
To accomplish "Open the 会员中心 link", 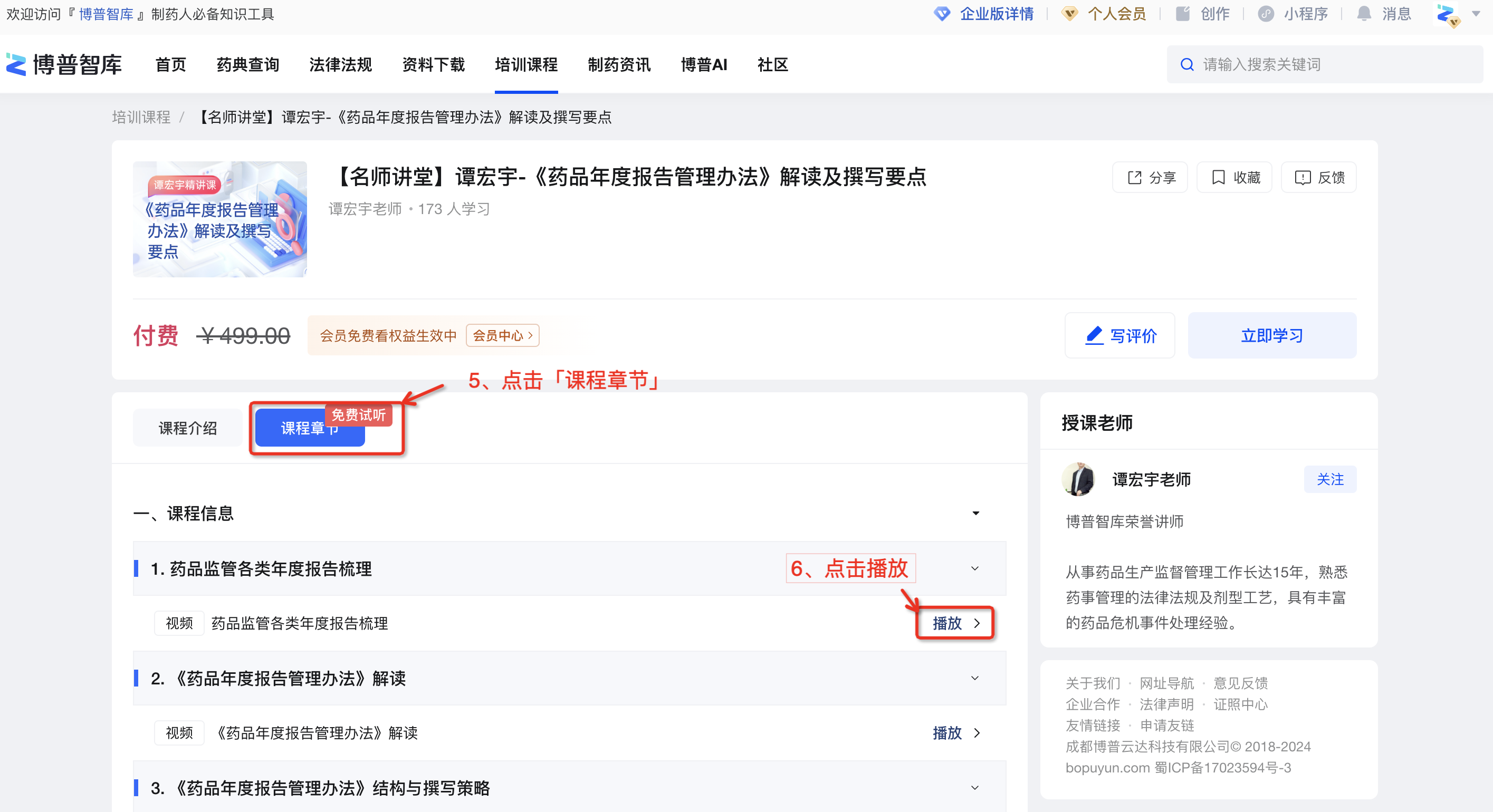I will pyautogui.click(x=502, y=336).
